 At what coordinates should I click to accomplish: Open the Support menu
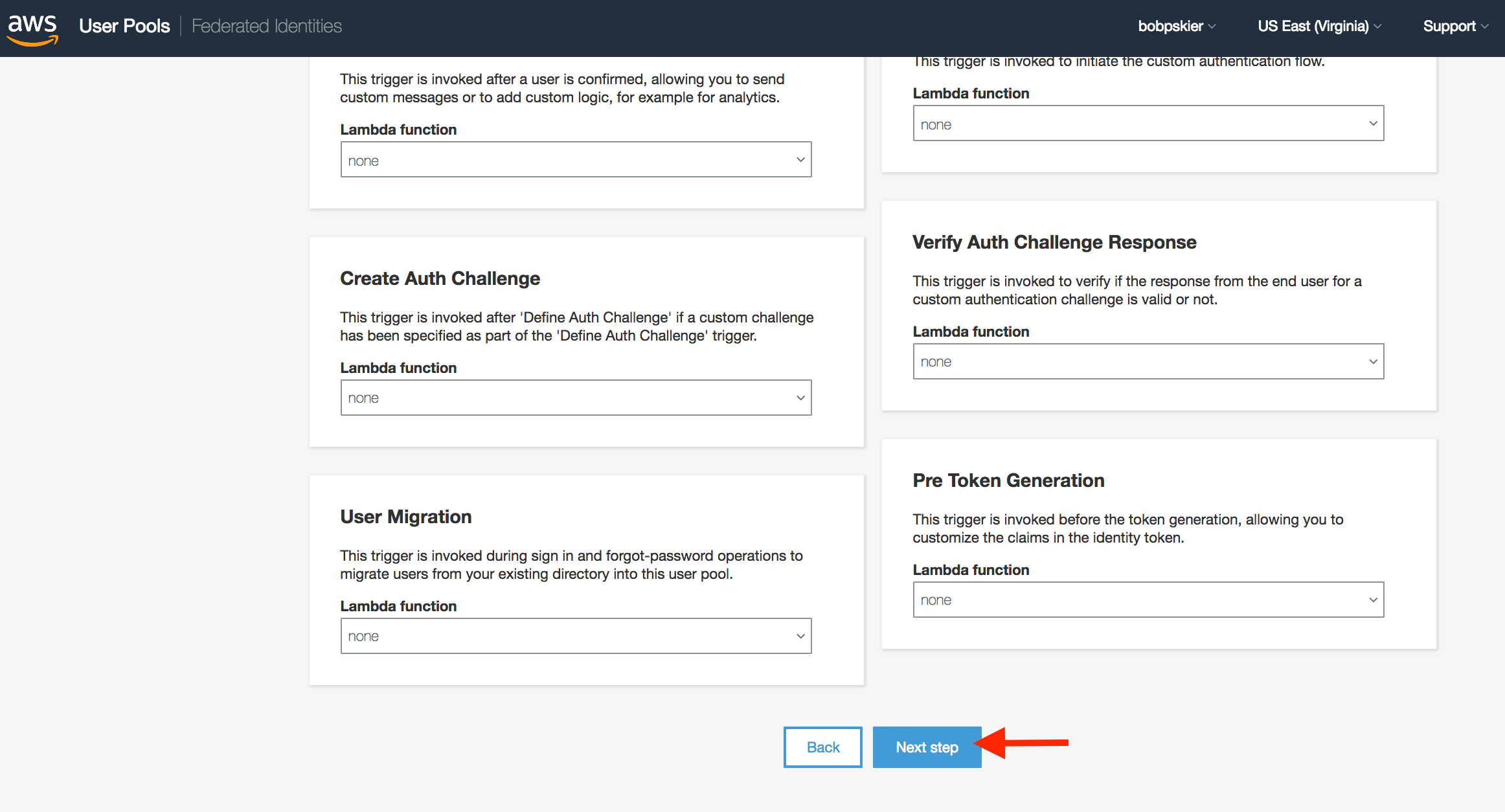pos(1455,26)
